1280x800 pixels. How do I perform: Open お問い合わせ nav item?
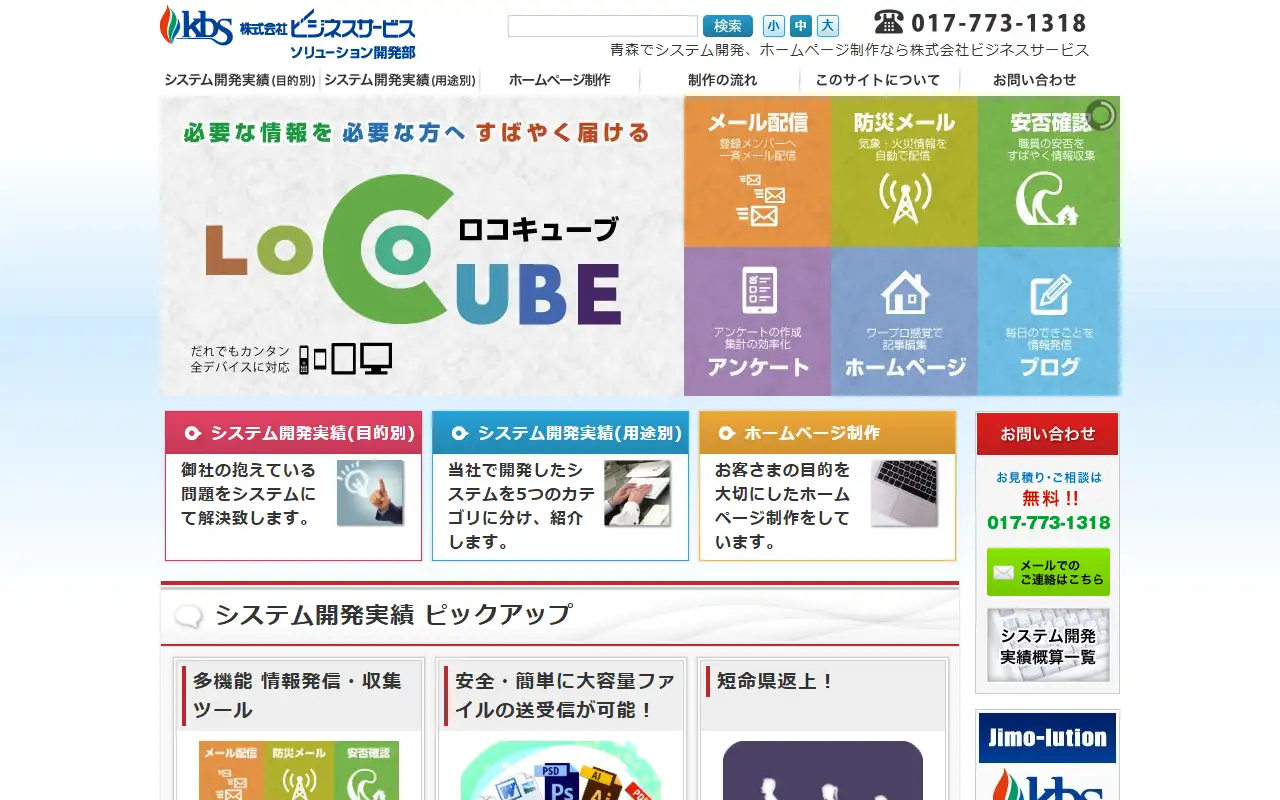click(x=1035, y=80)
